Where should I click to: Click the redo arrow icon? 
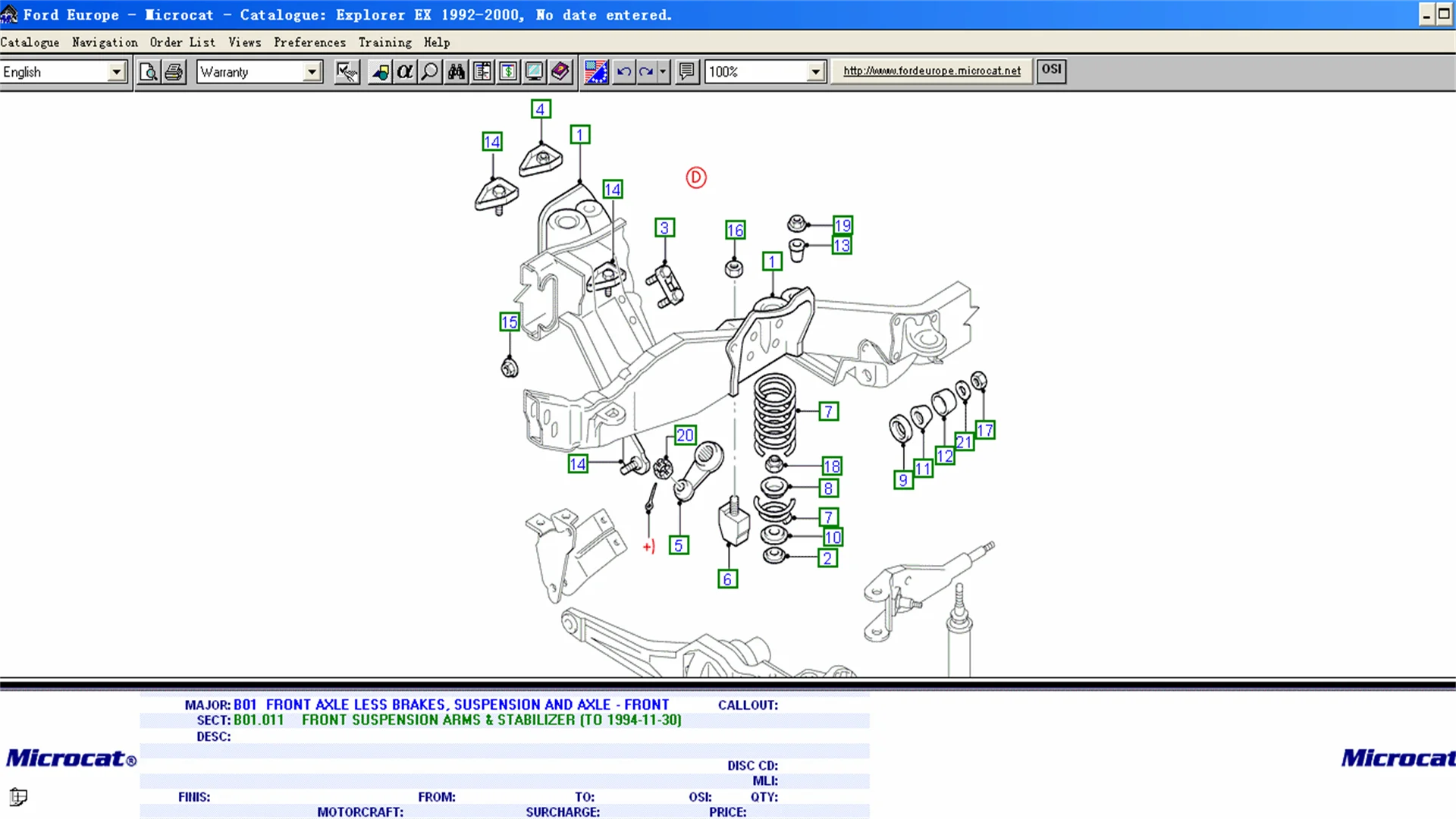pos(646,72)
